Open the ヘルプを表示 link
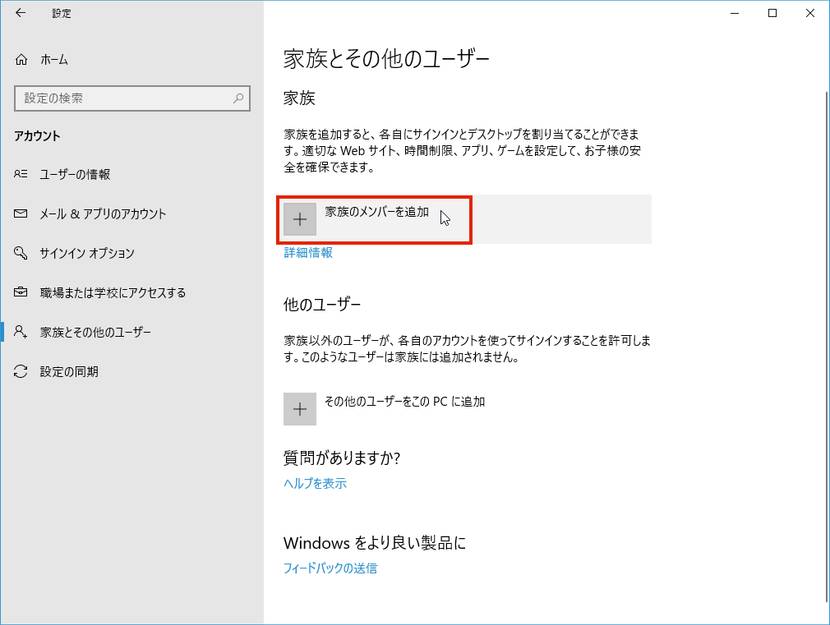The height and width of the screenshot is (625, 830). point(315,483)
